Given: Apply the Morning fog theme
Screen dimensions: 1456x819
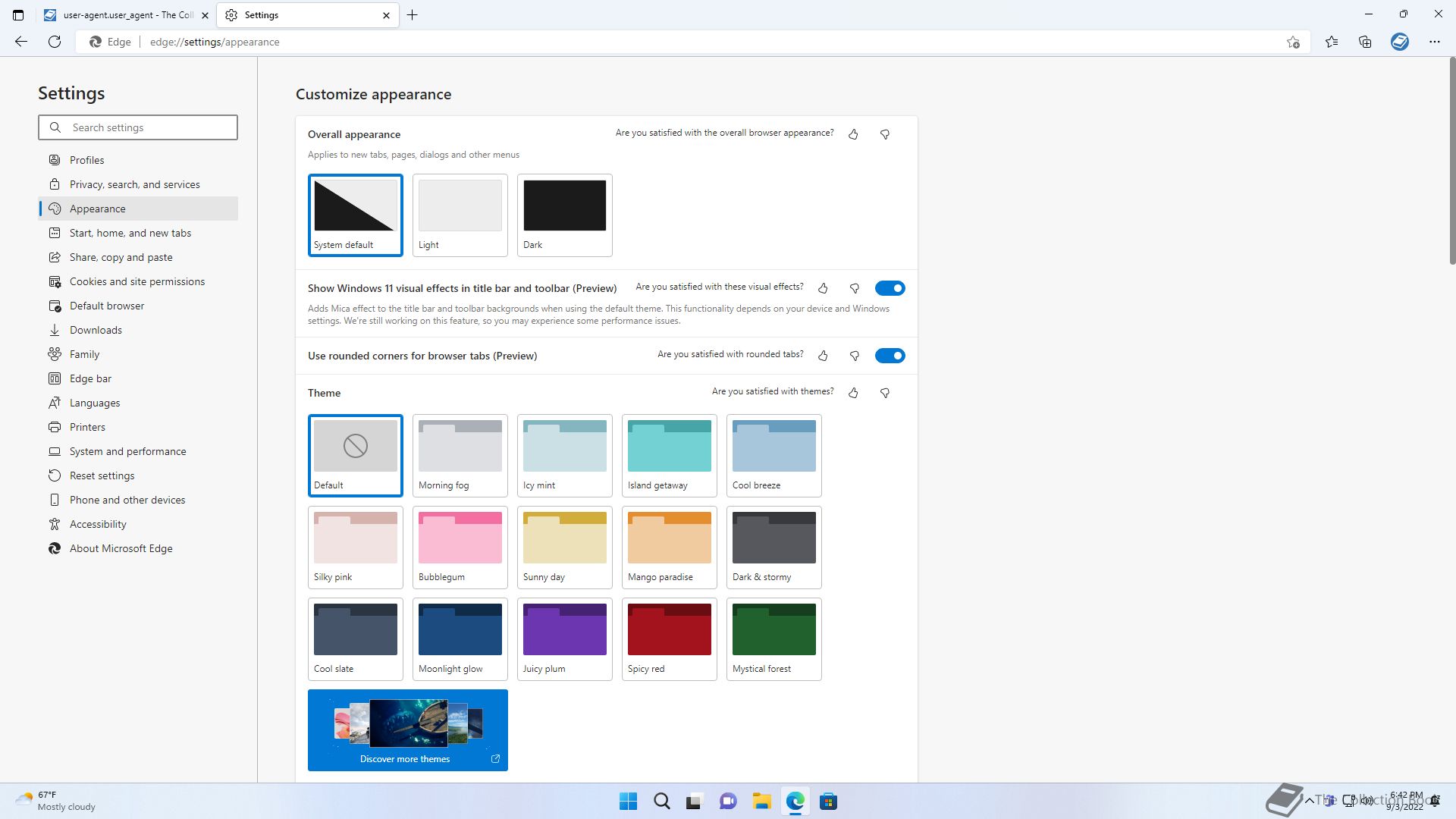Looking at the screenshot, I should pos(460,456).
